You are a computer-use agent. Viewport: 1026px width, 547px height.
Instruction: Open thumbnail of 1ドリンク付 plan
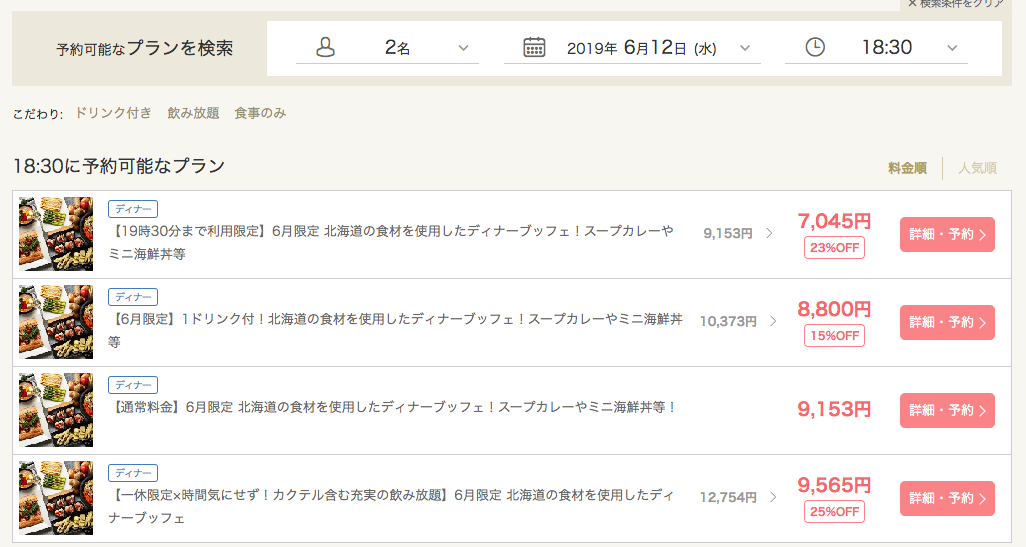click(56, 322)
